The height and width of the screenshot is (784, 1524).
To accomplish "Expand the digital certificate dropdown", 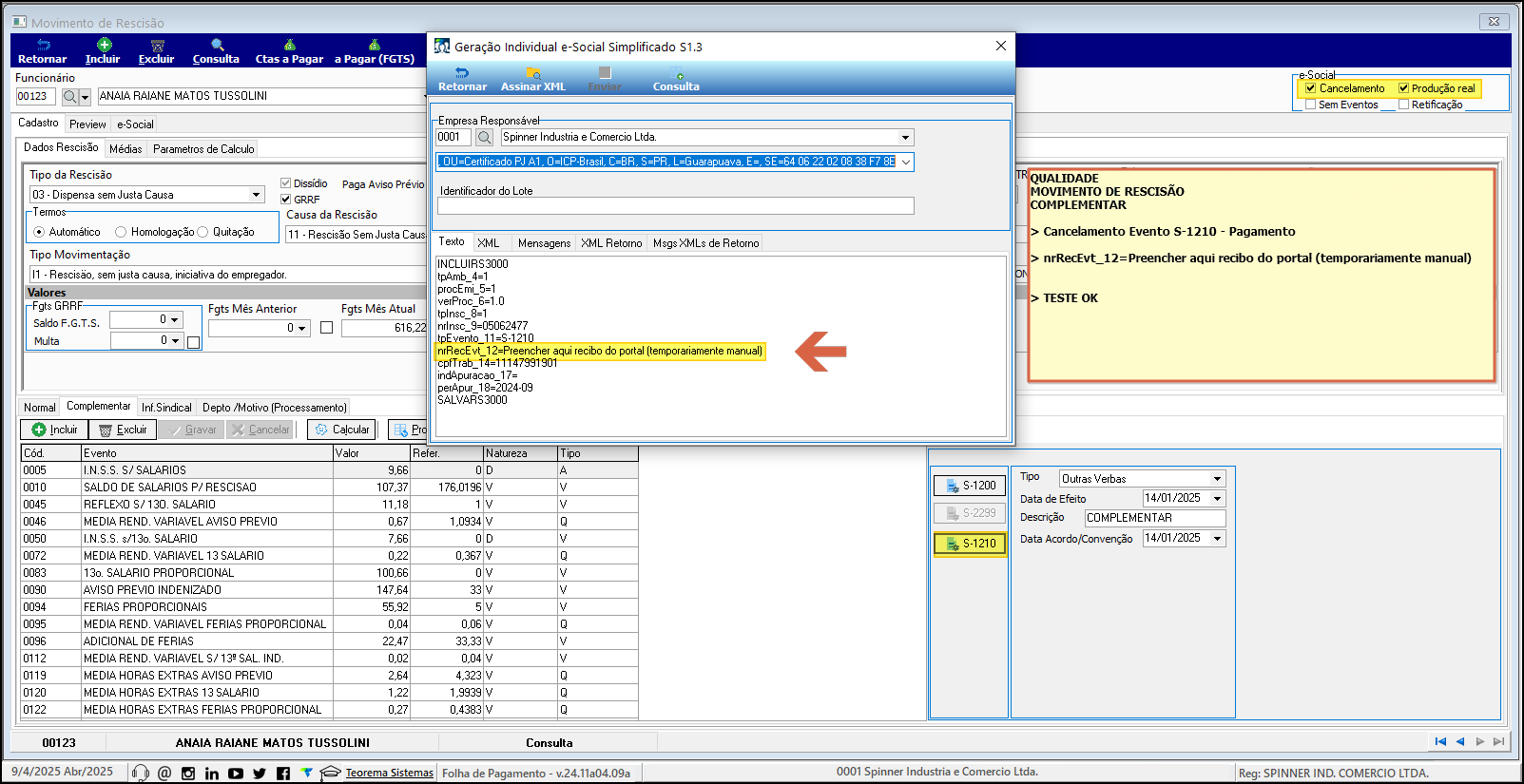I will tap(906, 162).
